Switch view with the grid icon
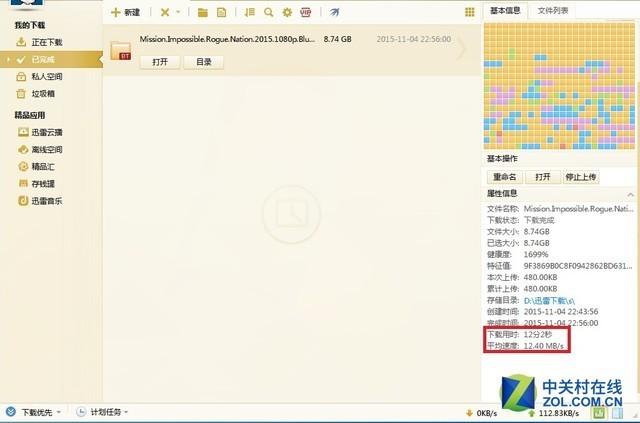Screen dimensions: 640x423 coord(470,12)
